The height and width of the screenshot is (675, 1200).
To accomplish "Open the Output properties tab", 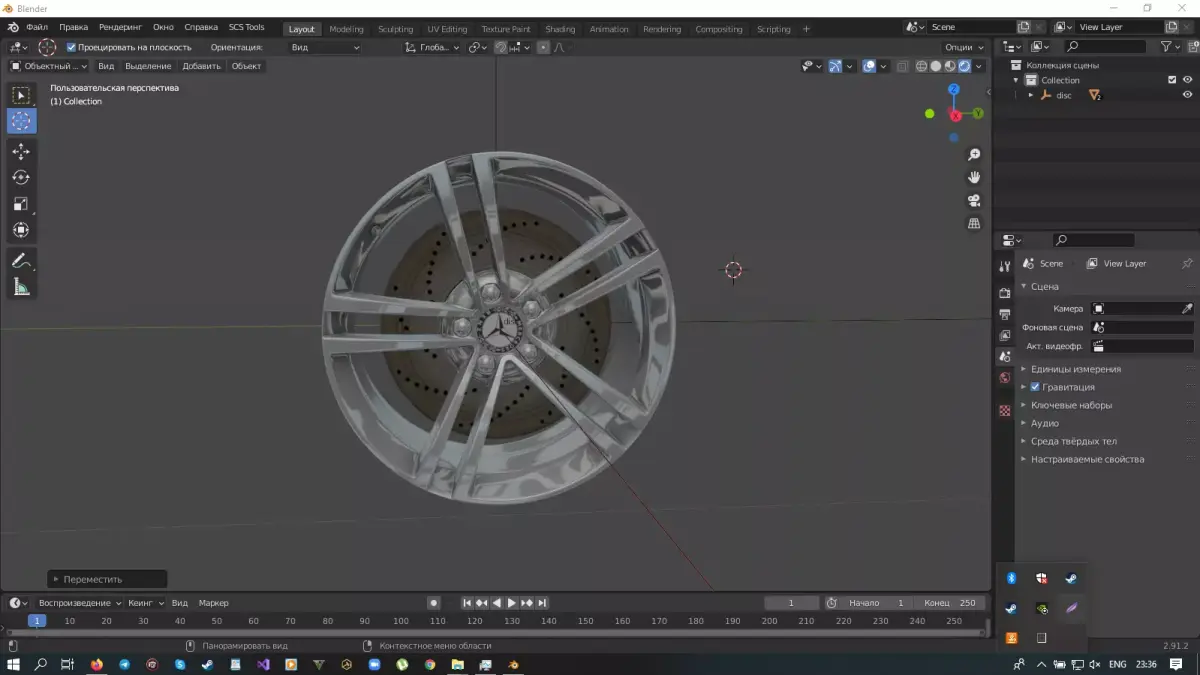I will pos(1005,314).
